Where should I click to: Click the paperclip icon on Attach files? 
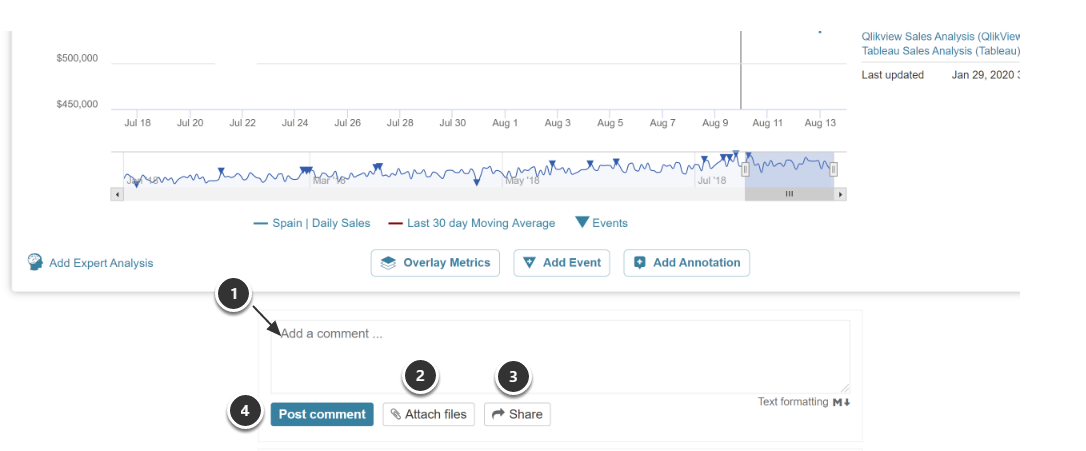[x=395, y=414]
